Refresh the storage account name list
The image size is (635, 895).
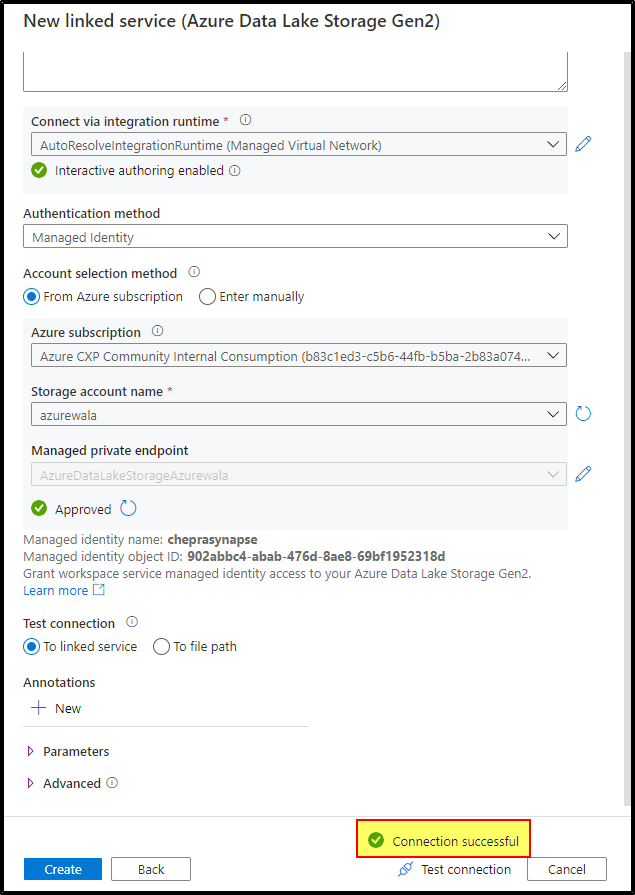click(x=582, y=414)
